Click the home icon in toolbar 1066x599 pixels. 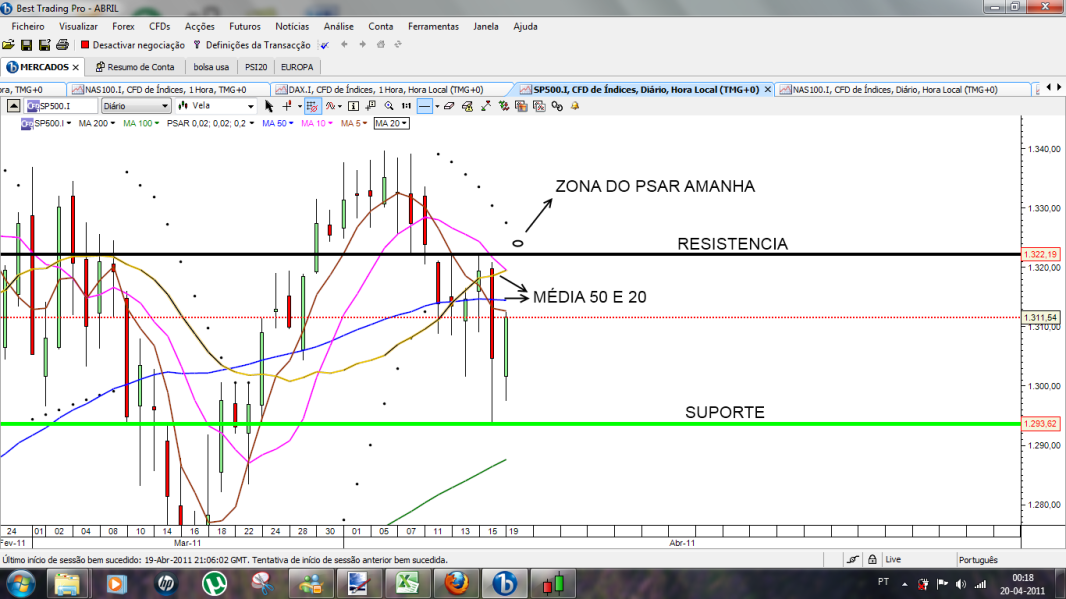tap(381, 45)
